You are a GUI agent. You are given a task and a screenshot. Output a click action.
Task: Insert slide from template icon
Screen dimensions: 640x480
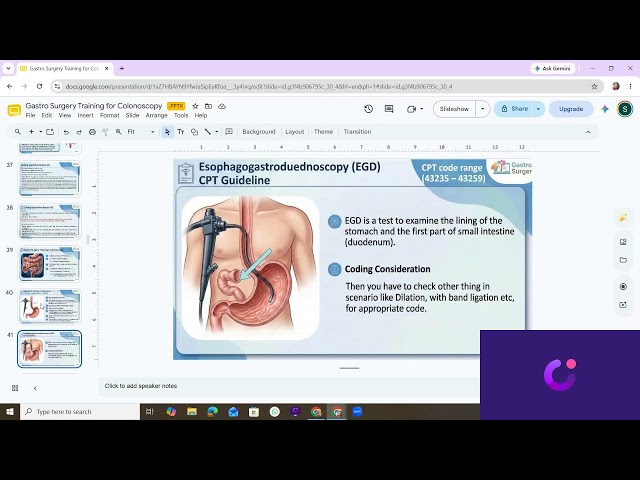[x=50, y=132]
